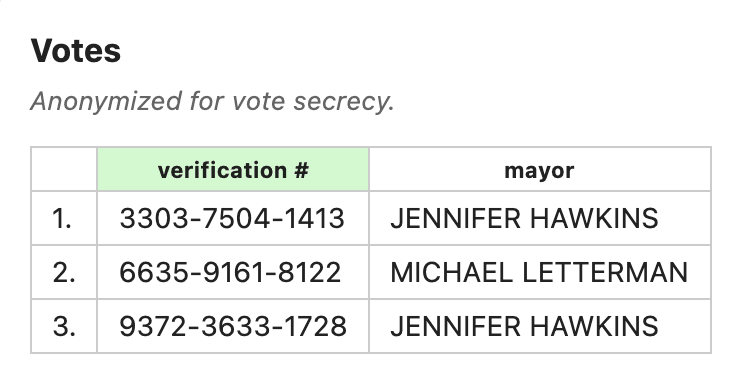Click the mayor column header

pos(540,170)
